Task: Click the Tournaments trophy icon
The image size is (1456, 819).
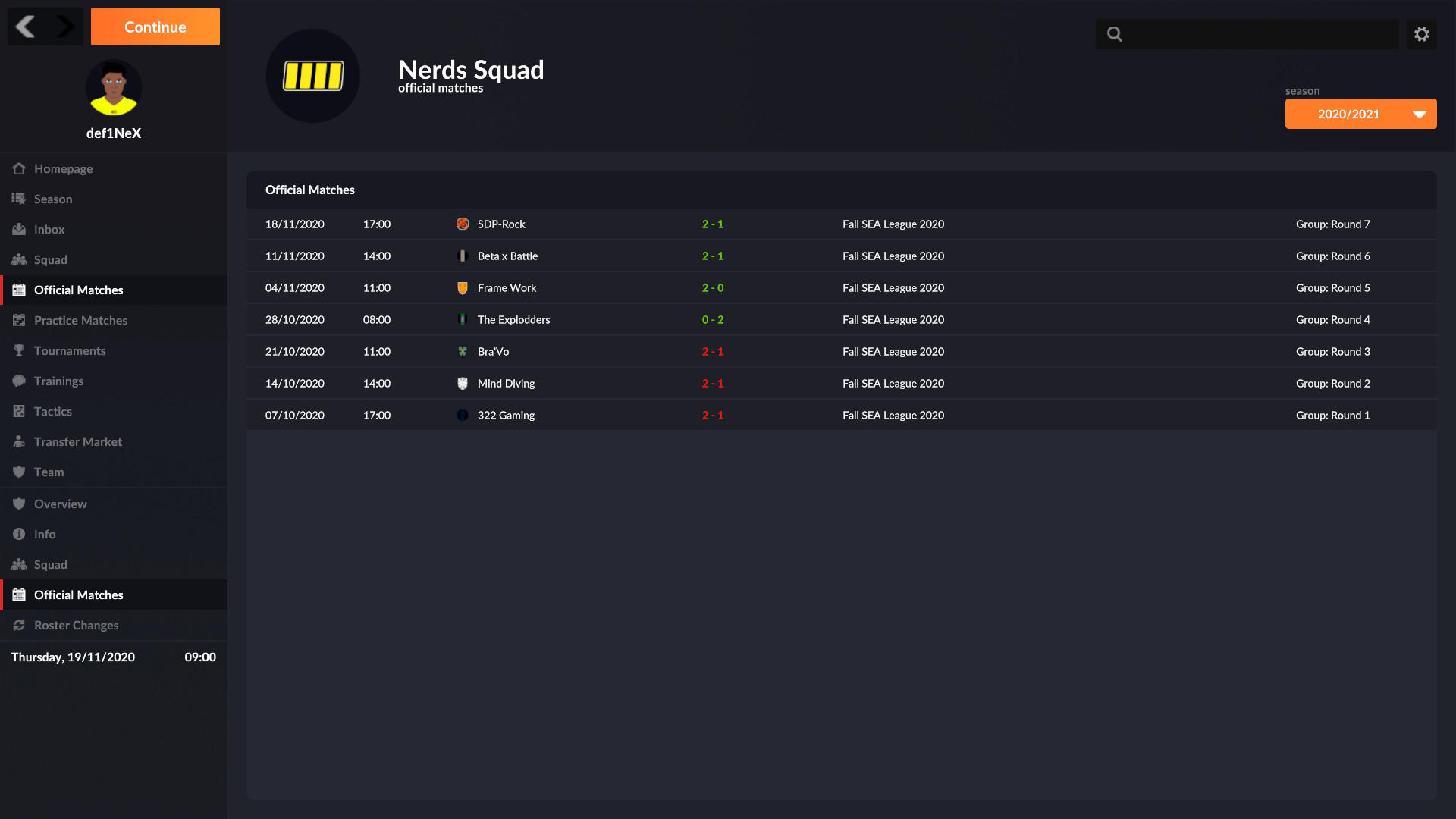Action: coord(19,350)
